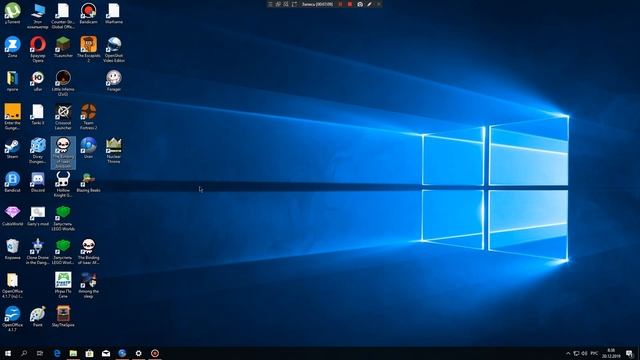Select the Enter the Gungeon shortcut

tap(12, 117)
